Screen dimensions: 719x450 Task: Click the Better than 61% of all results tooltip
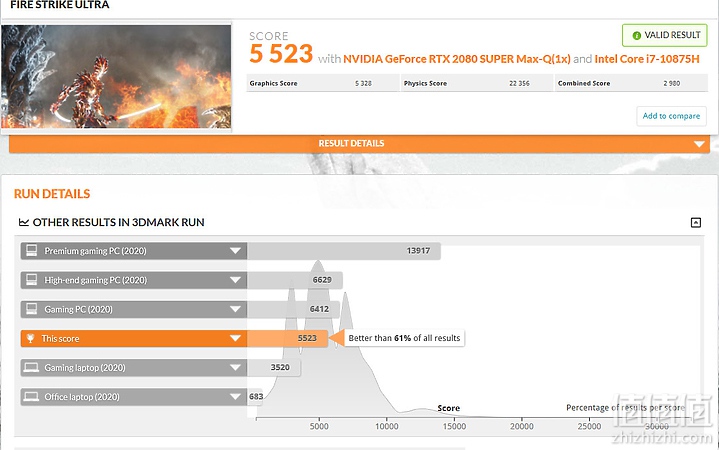click(x=404, y=338)
